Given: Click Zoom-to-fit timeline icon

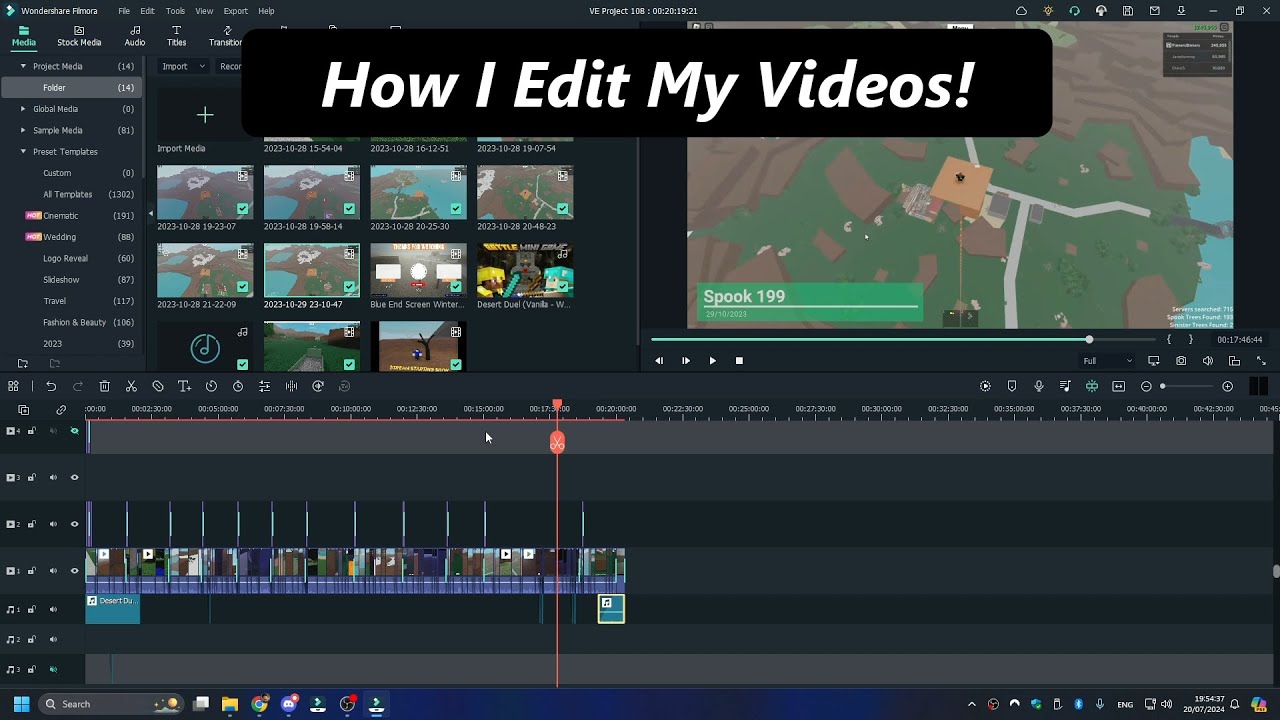Looking at the screenshot, I should pyautogui.click(x=1119, y=386).
